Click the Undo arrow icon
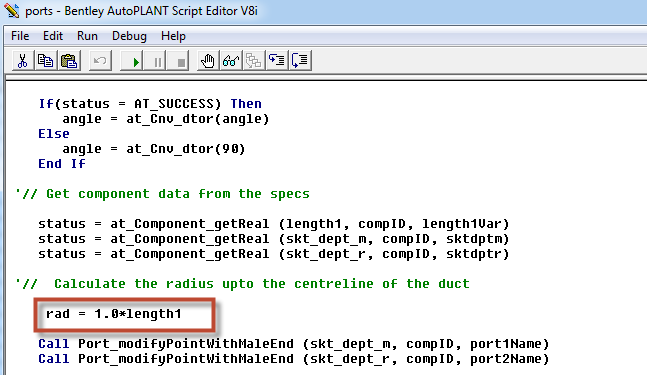This screenshot has width=647, height=375. [x=100, y=61]
